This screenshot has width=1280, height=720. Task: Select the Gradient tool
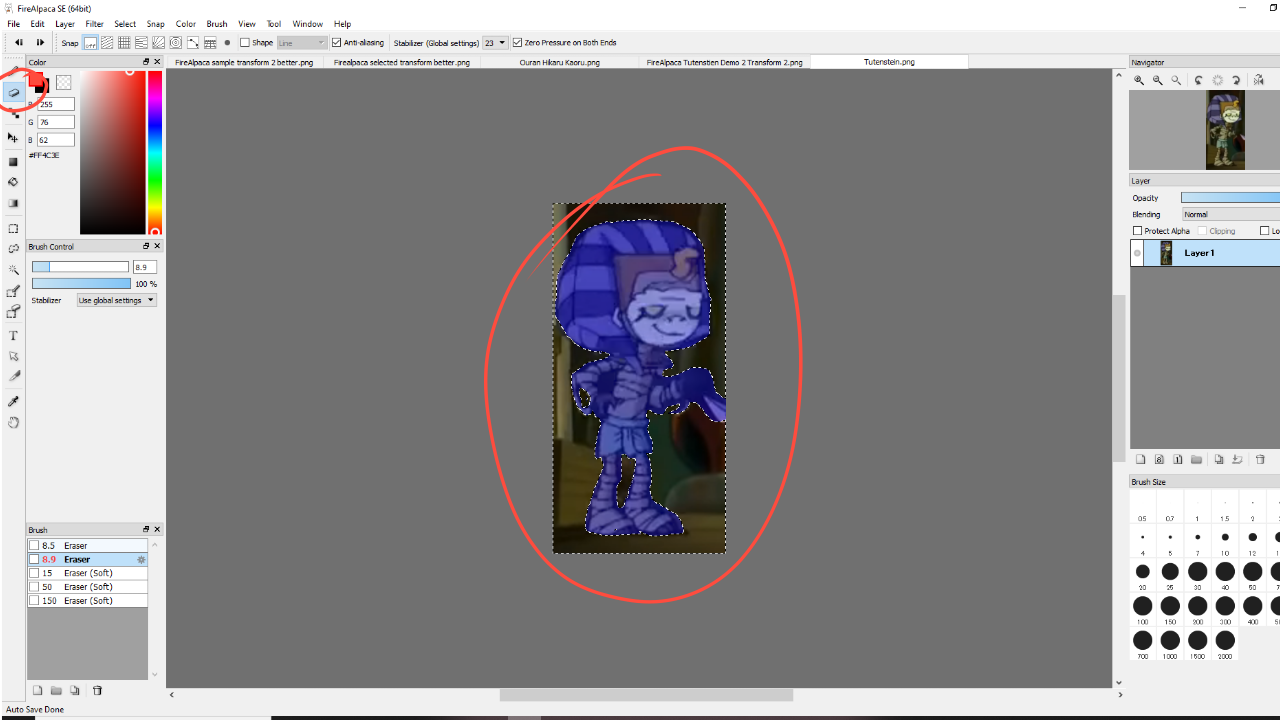click(x=14, y=203)
